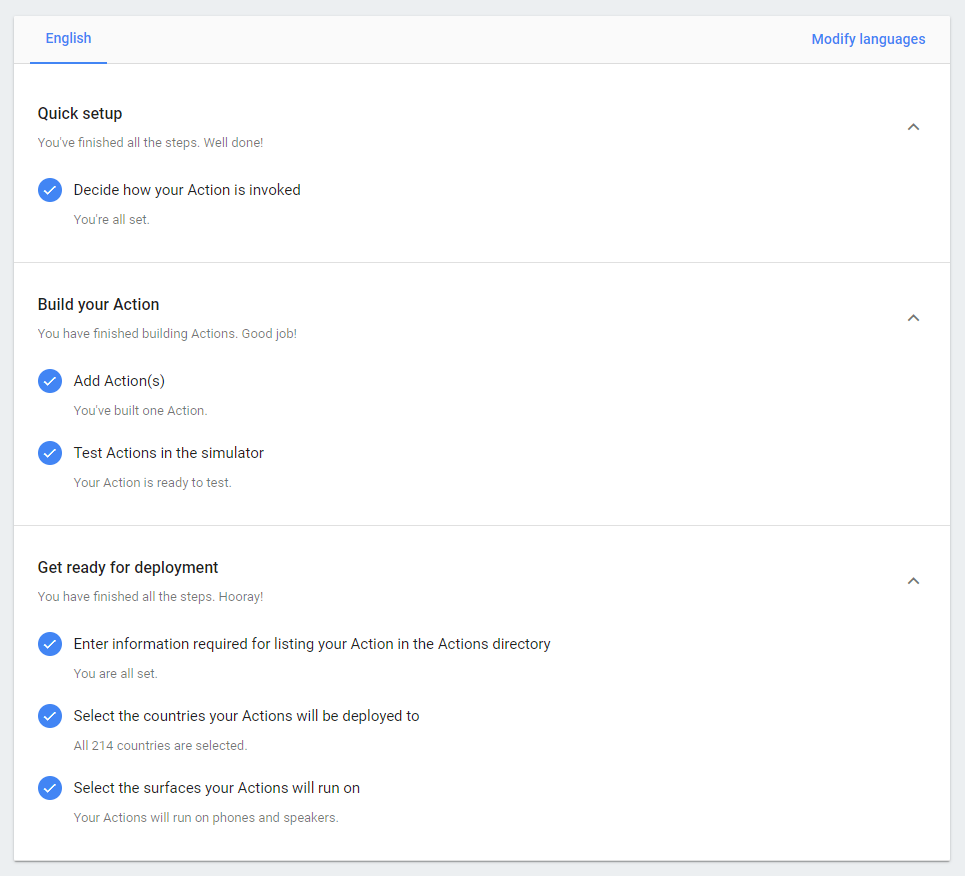Click the checkmark icon next to Add Action(s)
The image size is (965, 876).
pos(50,381)
